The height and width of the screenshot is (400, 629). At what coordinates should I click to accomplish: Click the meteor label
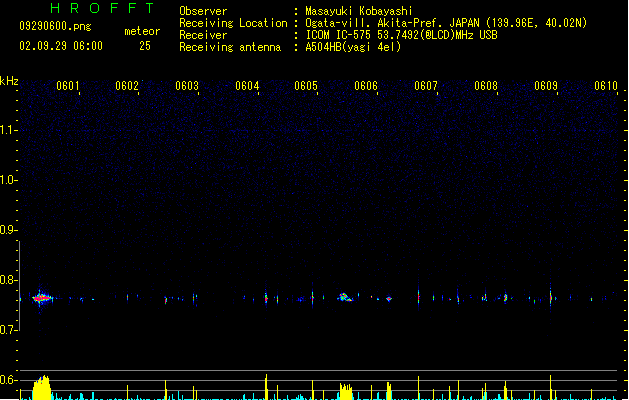tap(142, 31)
